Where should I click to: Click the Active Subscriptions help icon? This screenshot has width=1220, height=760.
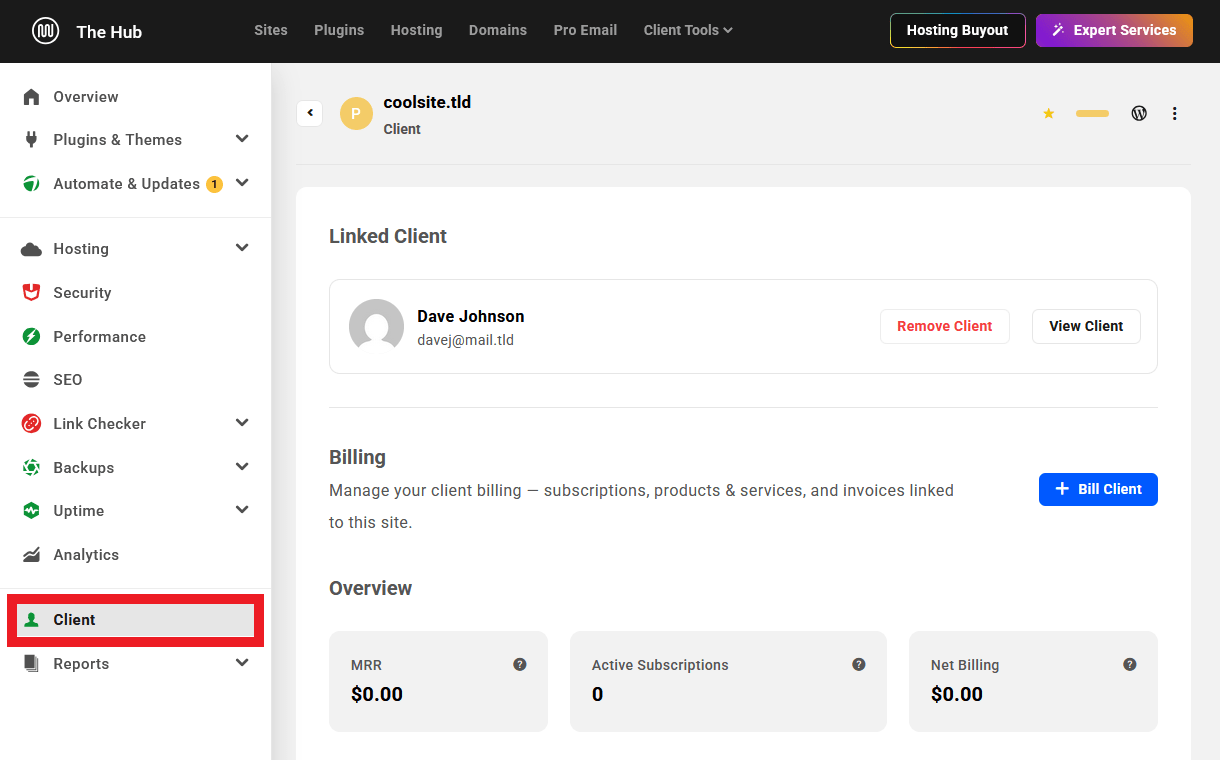click(859, 664)
